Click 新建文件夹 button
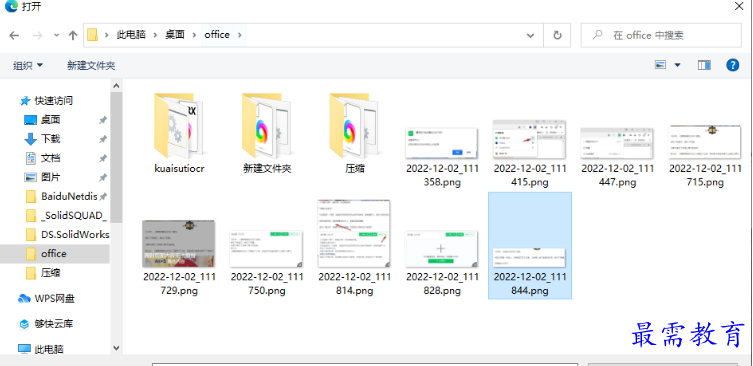The width and height of the screenshot is (753, 366). pos(91,65)
